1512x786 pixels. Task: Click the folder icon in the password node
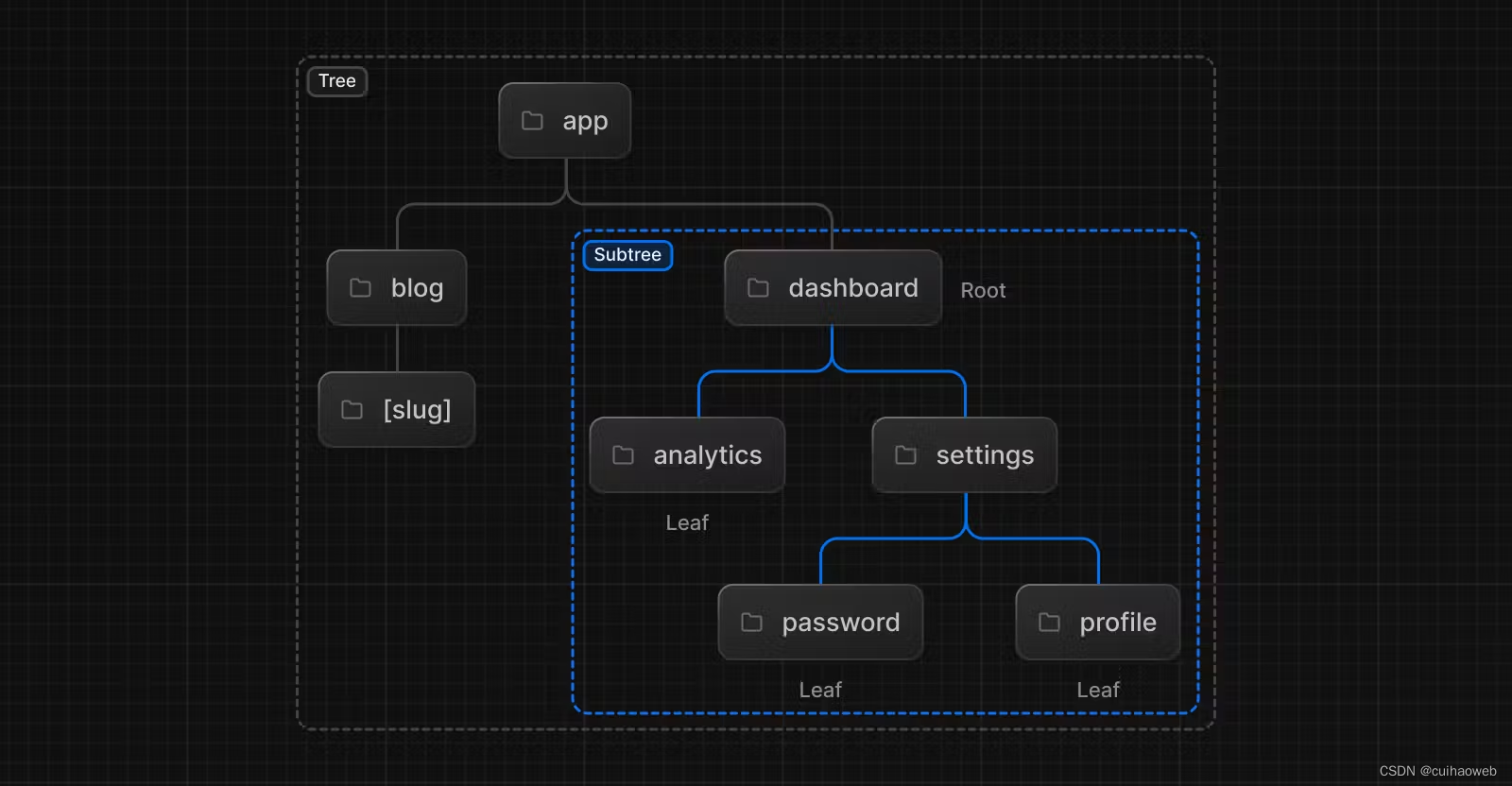coord(751,623)
